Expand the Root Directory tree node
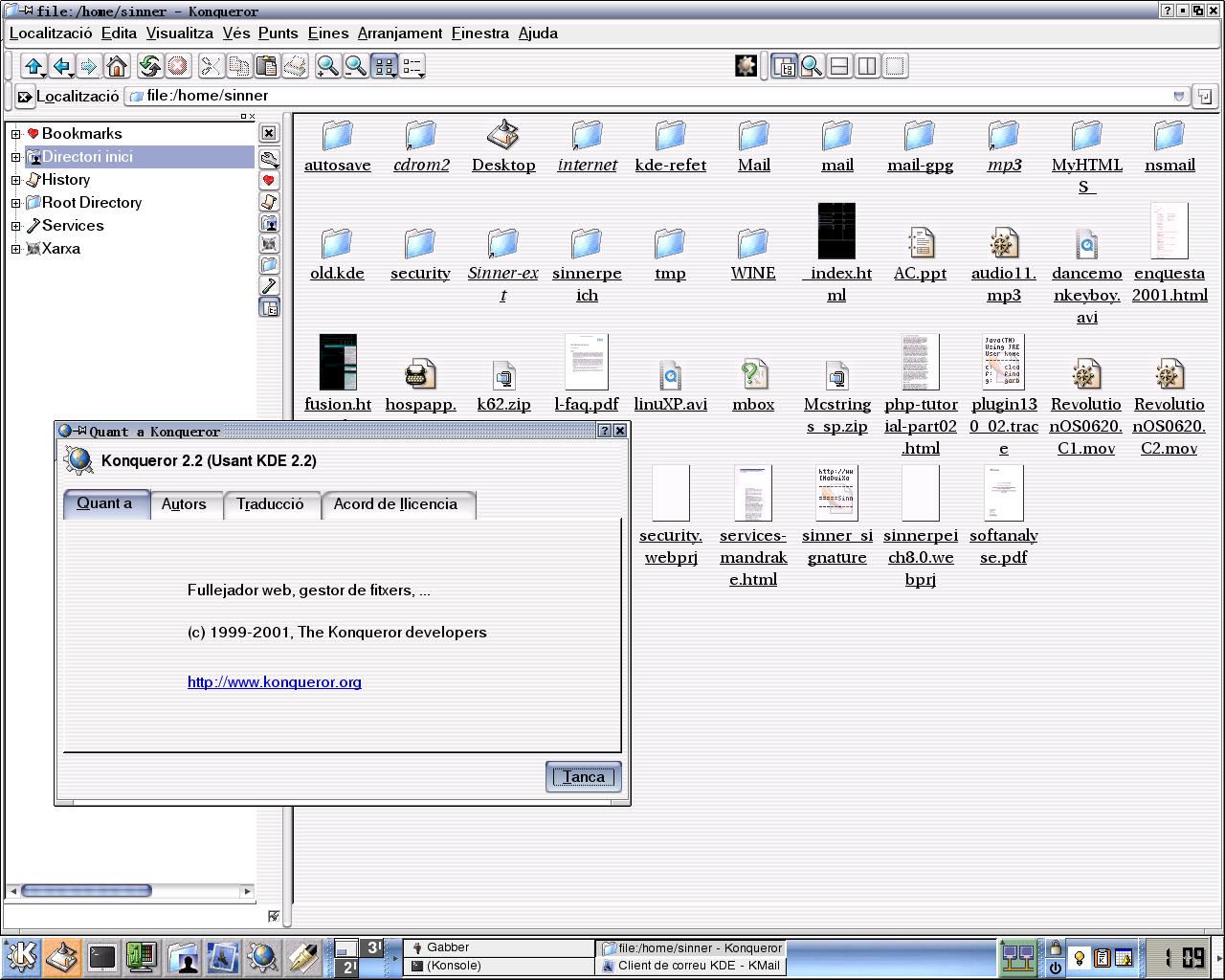 [x=16, y=203]
